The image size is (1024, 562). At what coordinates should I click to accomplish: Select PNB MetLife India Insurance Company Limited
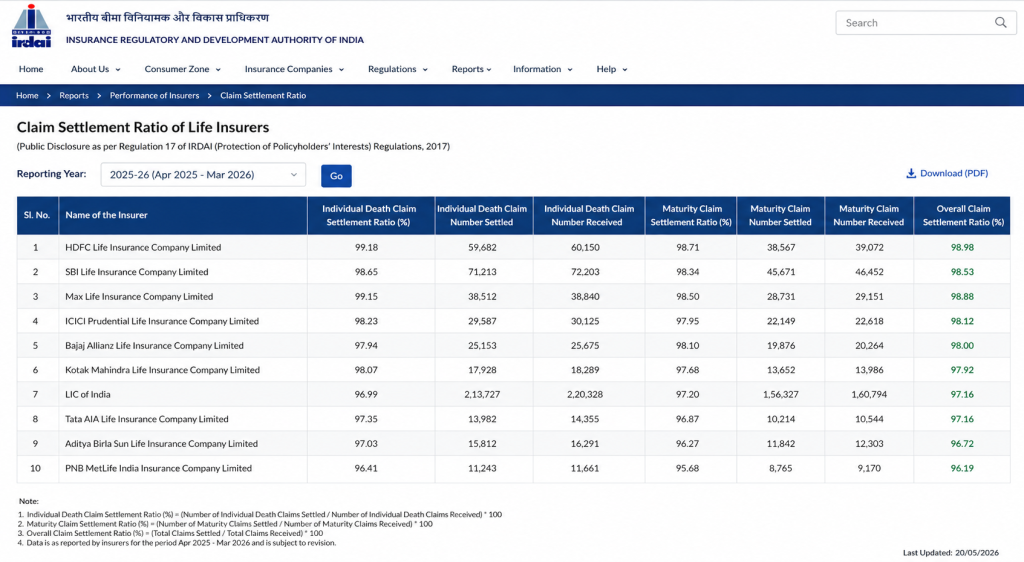click(x=158, y=468)
